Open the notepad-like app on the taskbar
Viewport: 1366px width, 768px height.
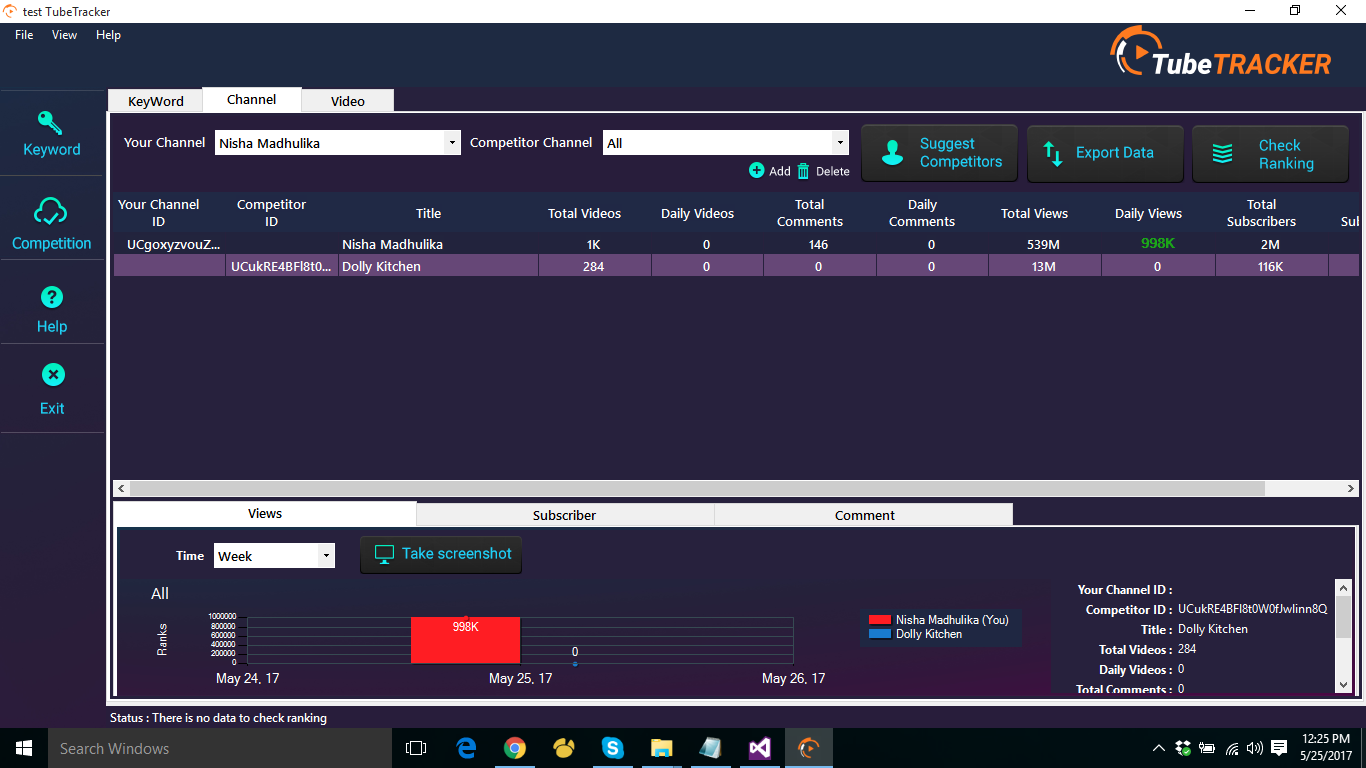tap(711, 748)
